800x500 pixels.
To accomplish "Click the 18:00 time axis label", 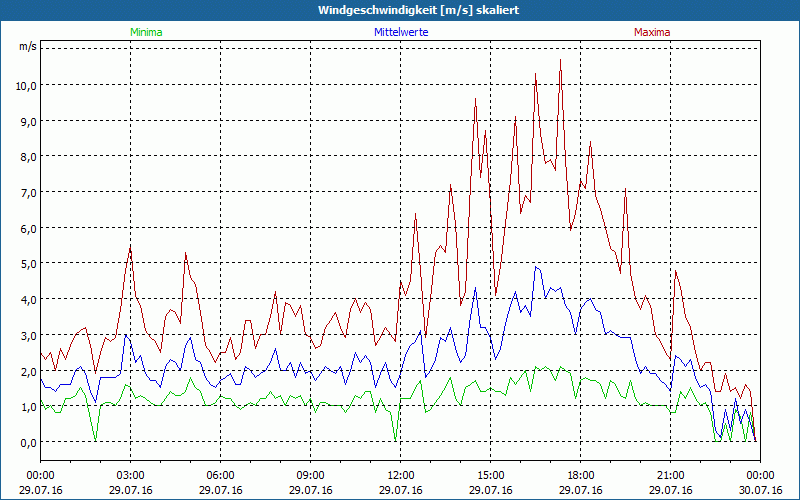I will click(581, 476).
